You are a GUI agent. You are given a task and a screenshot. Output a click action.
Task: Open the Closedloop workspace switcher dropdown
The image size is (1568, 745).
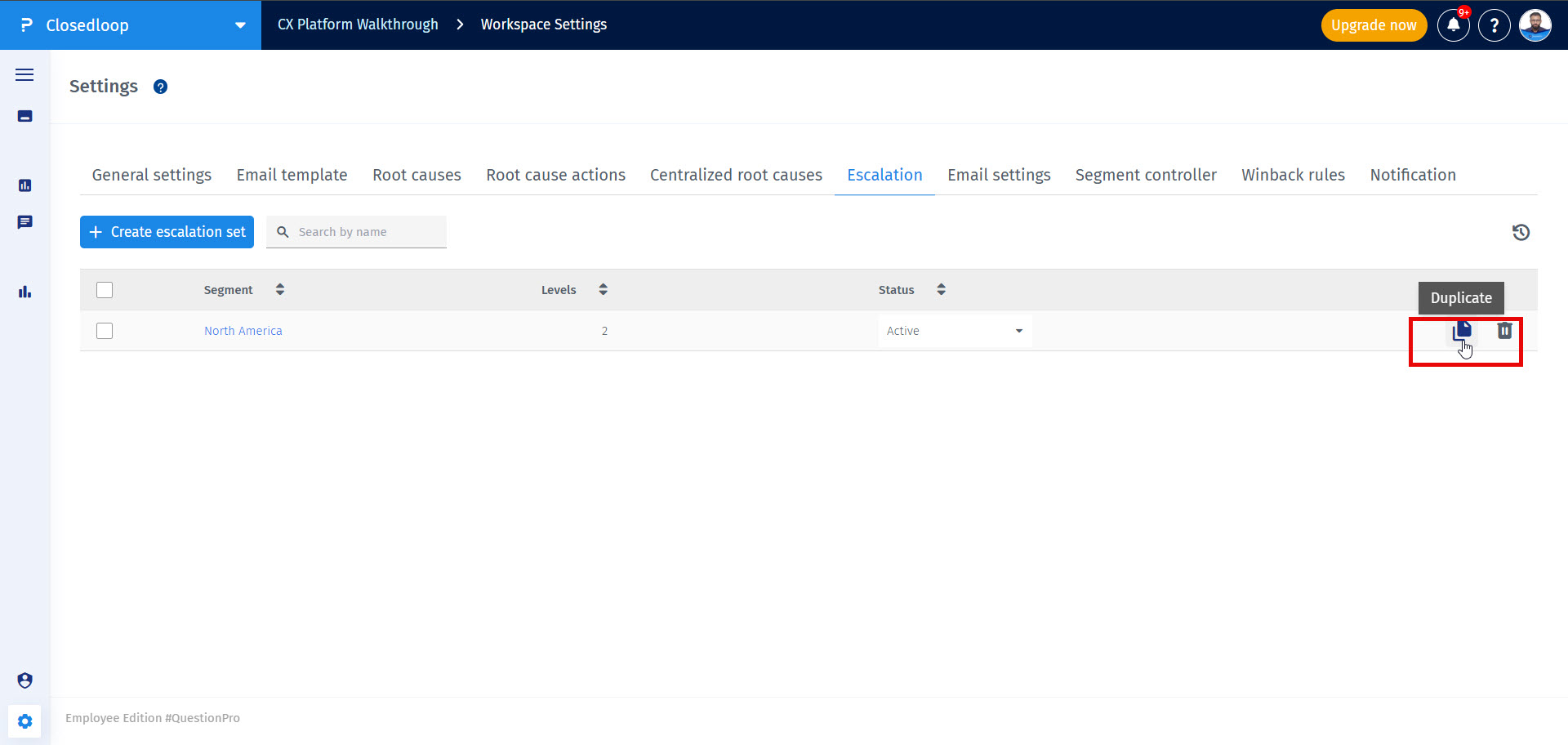click(240, 25)
